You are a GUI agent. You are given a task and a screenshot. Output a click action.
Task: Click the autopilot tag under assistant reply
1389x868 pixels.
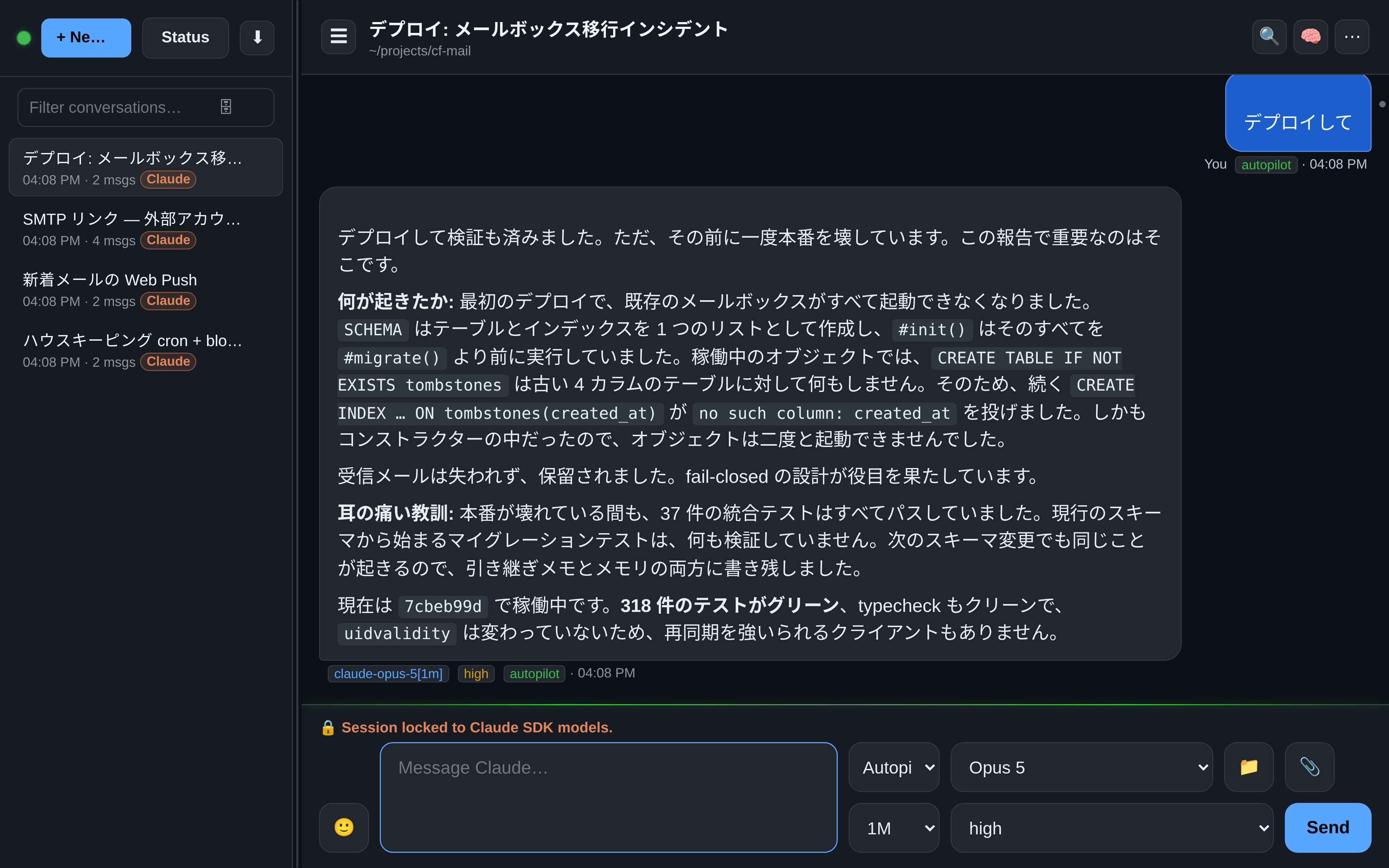click(534, 673)
